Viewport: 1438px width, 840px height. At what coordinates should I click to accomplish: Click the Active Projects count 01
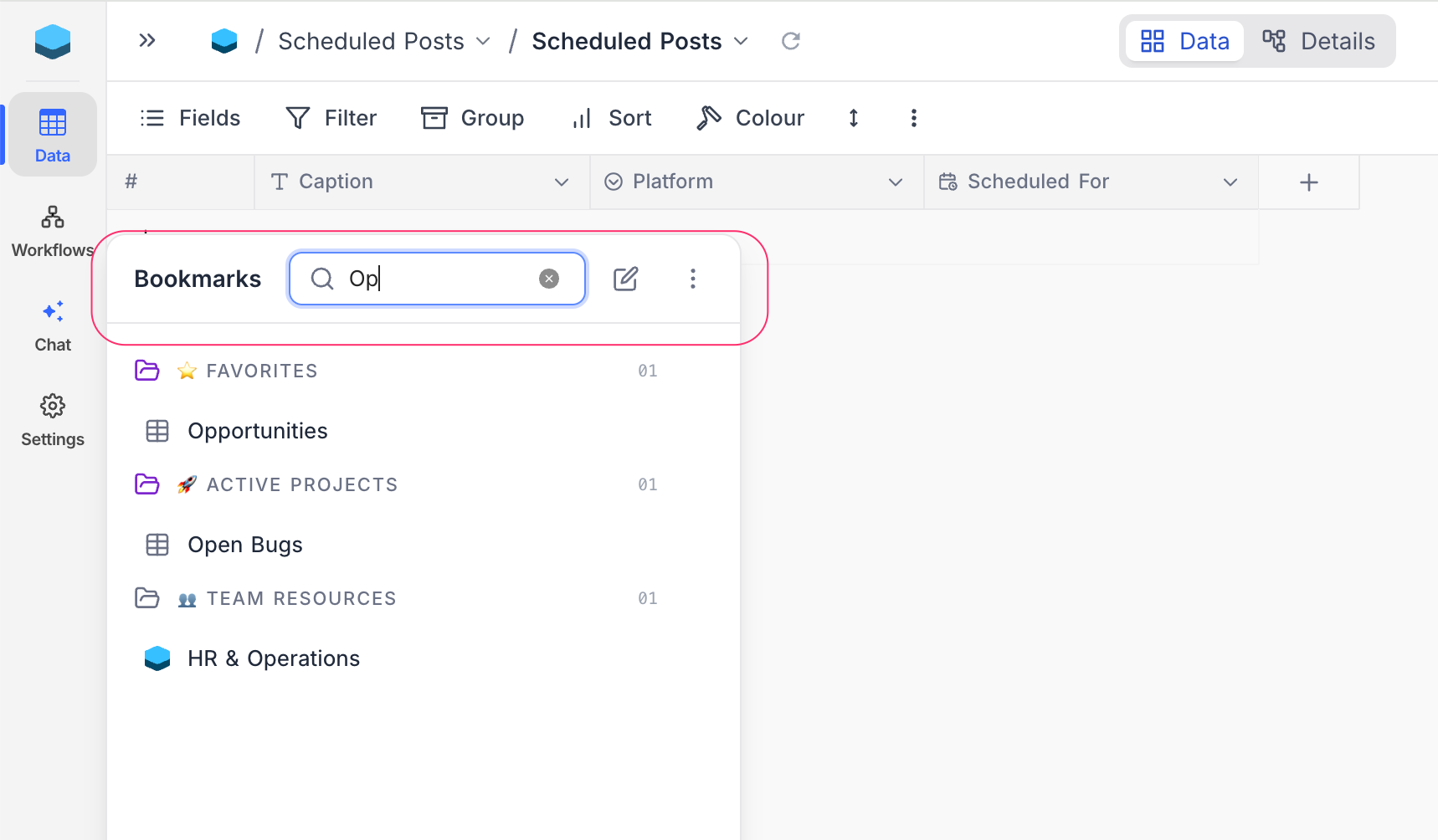(x=648, y=484)
